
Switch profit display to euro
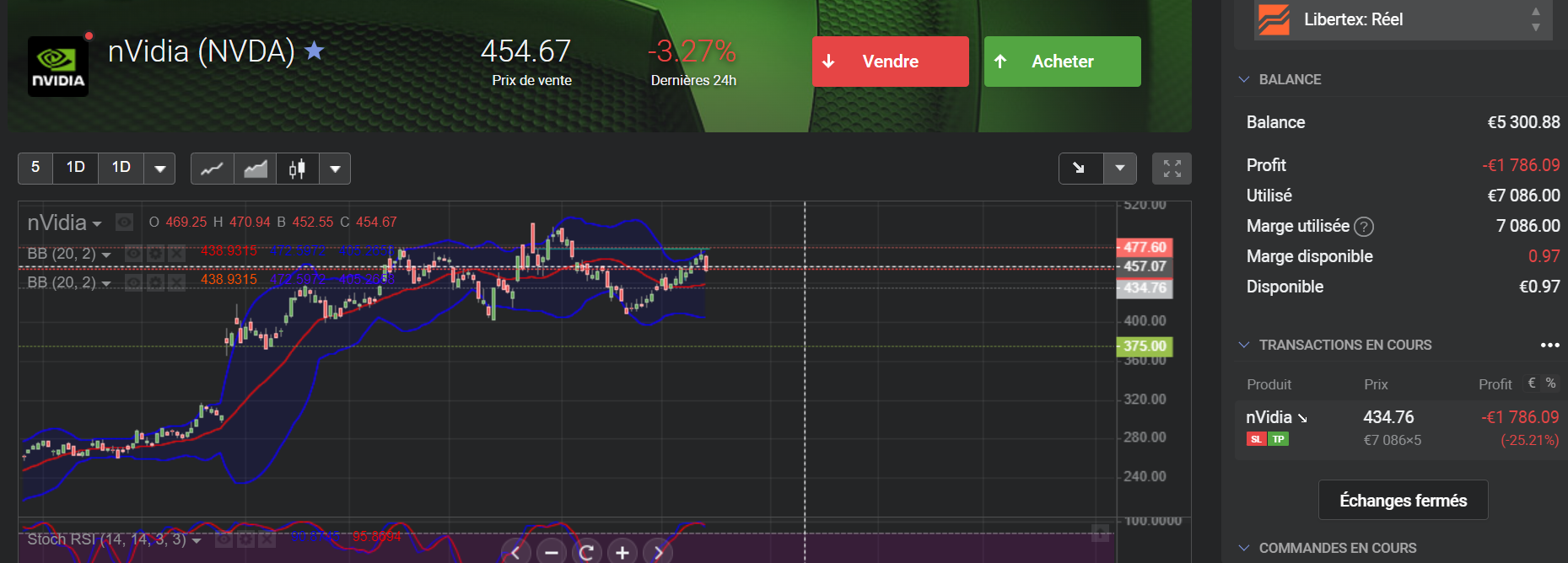tap(1532, 383)
